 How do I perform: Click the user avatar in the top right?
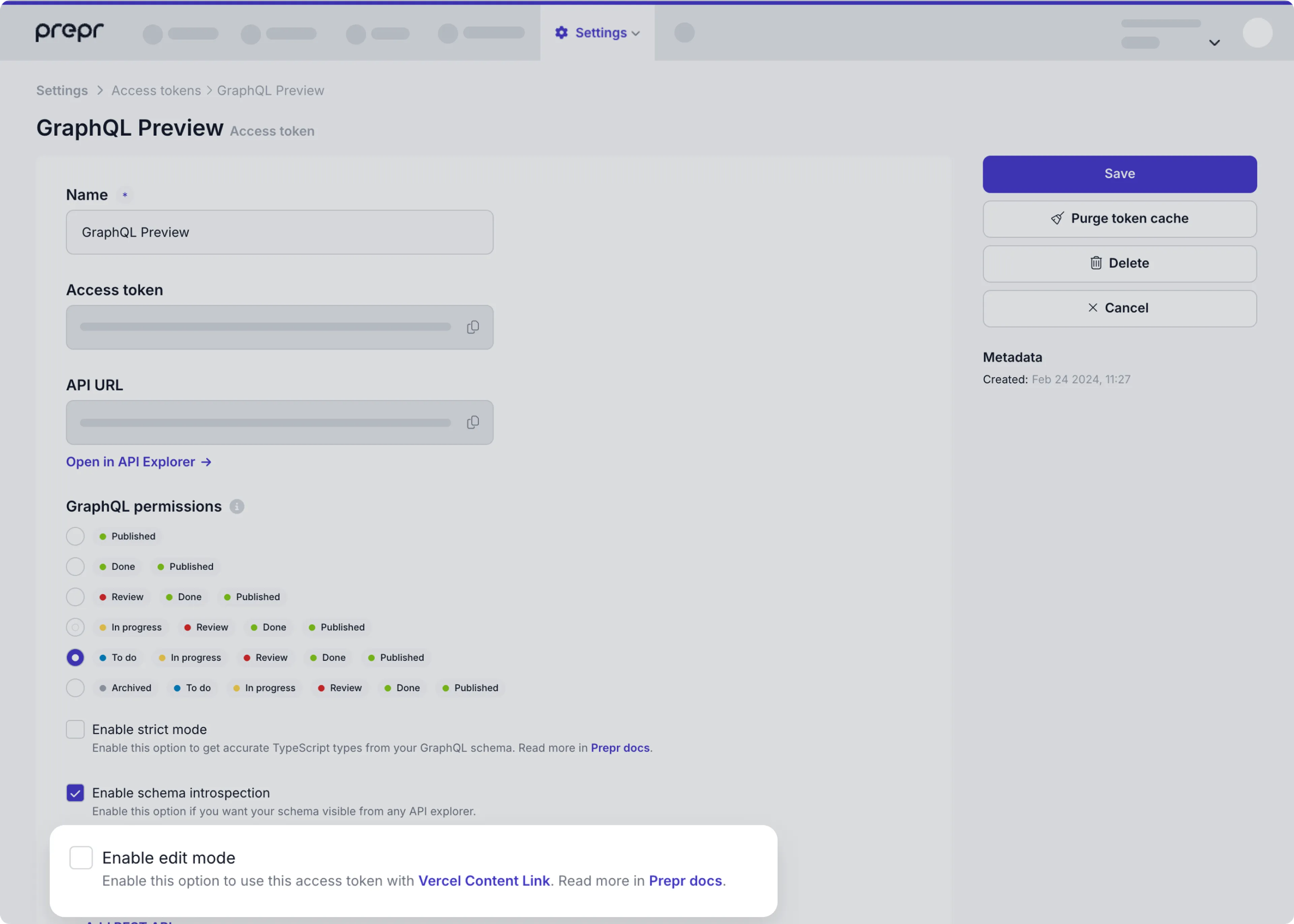[1258, 32]
